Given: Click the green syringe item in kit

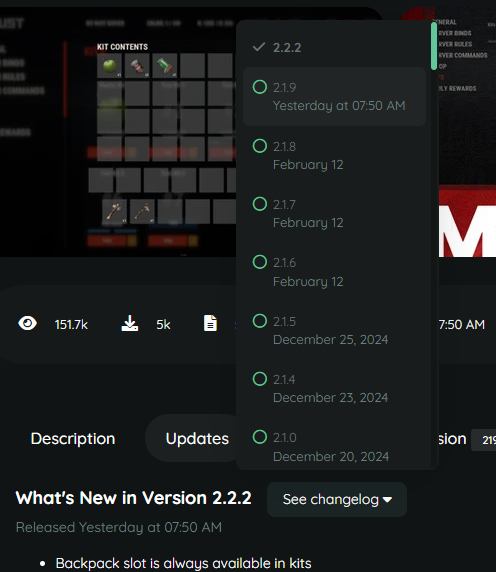Looking at the screenshot, I should click(x=165, y=66).
